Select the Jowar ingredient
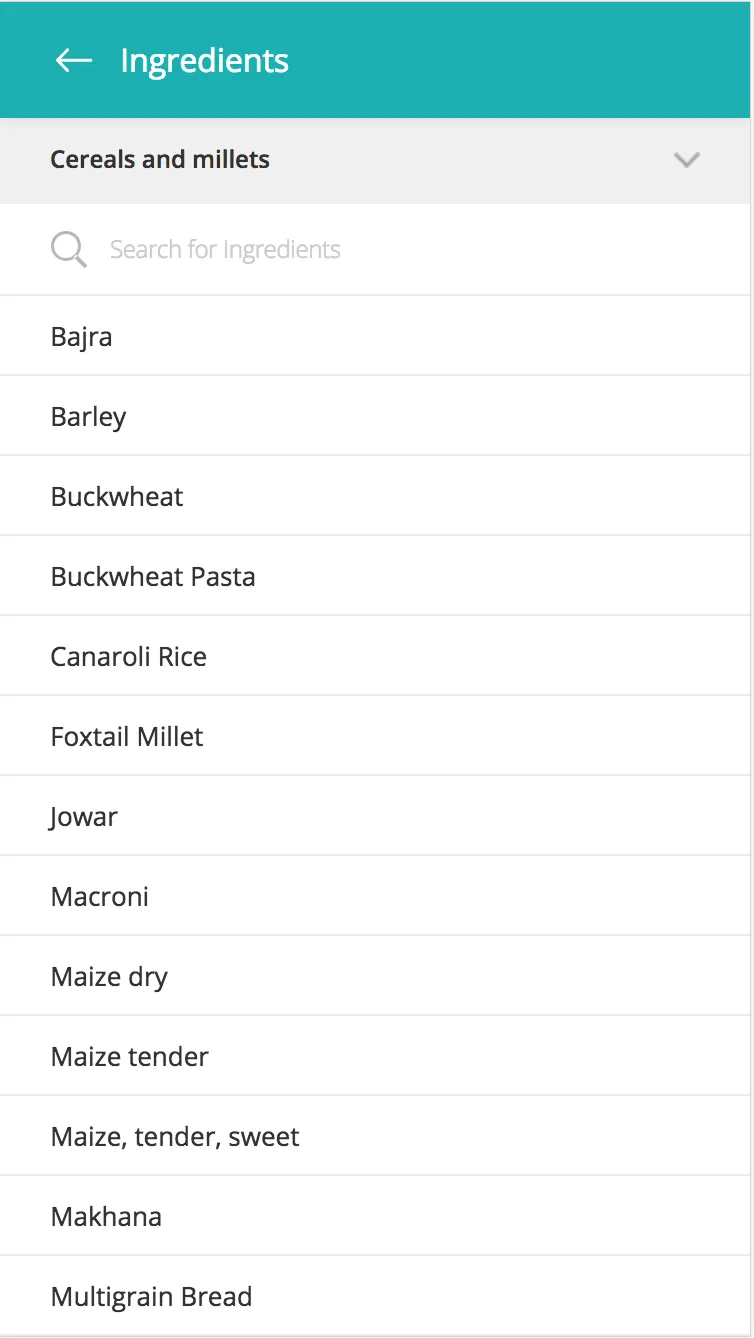This screenshot has width=754, height=1338. pos(84,817)
